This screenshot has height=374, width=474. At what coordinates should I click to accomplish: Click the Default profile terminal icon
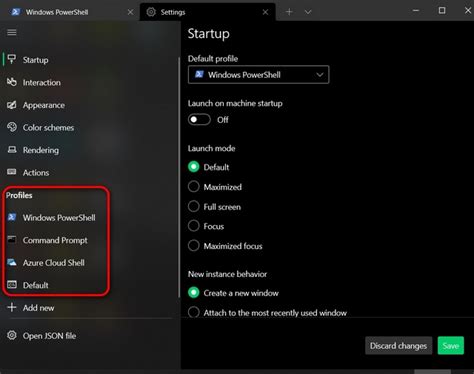click(12, 285)
